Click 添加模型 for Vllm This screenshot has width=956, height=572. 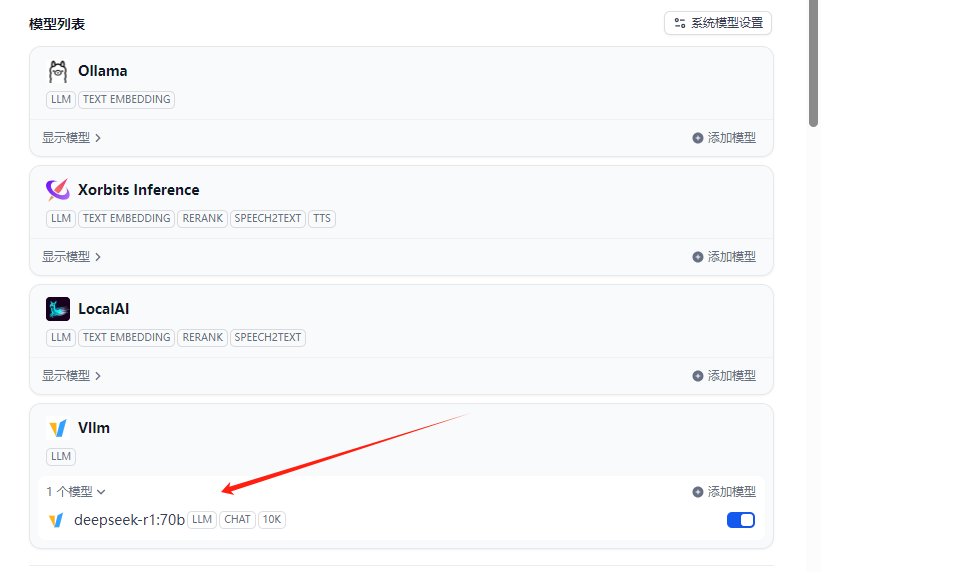pyautogui.click(x=724, y=492)
